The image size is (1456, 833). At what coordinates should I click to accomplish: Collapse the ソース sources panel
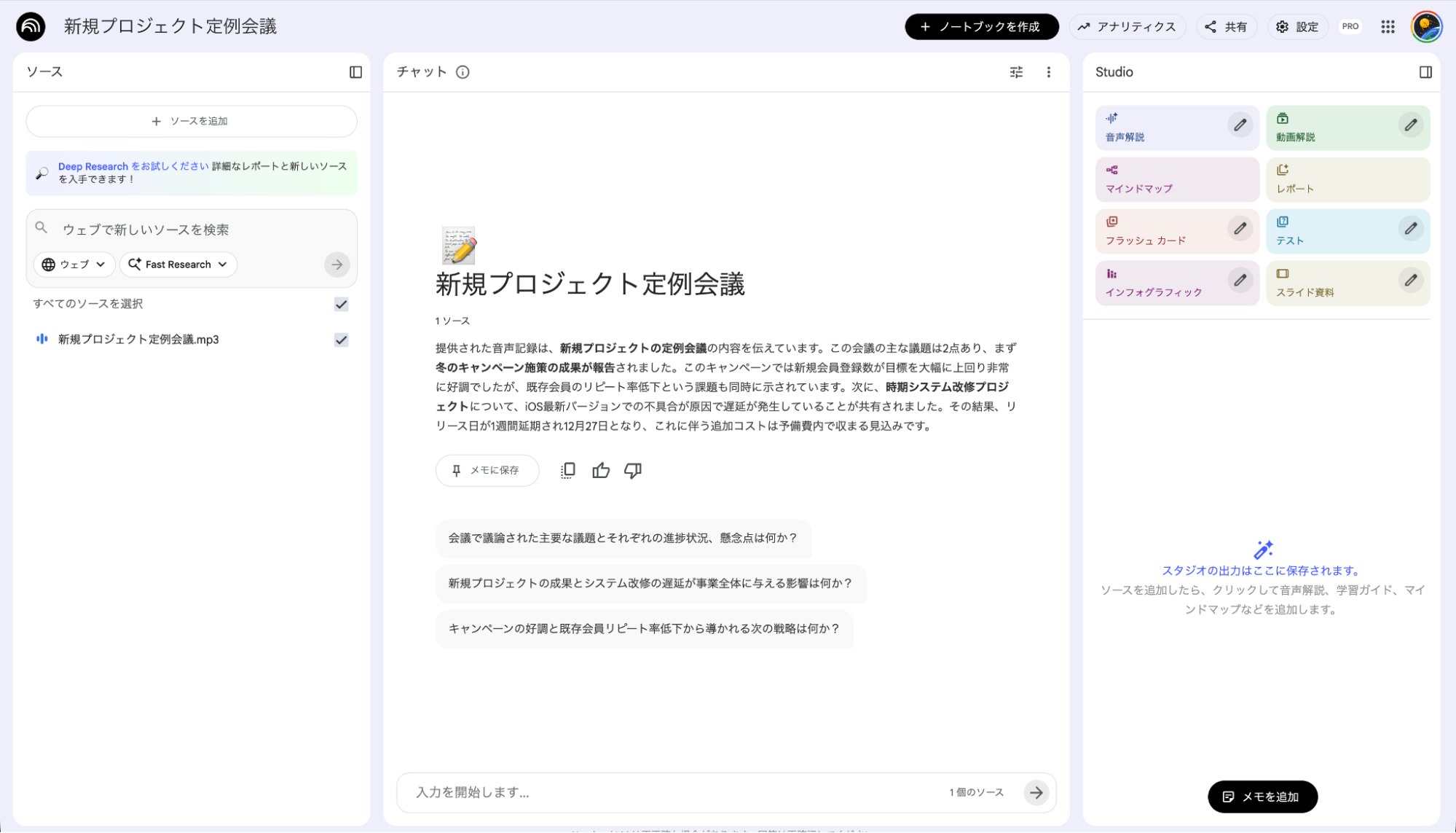356,71
